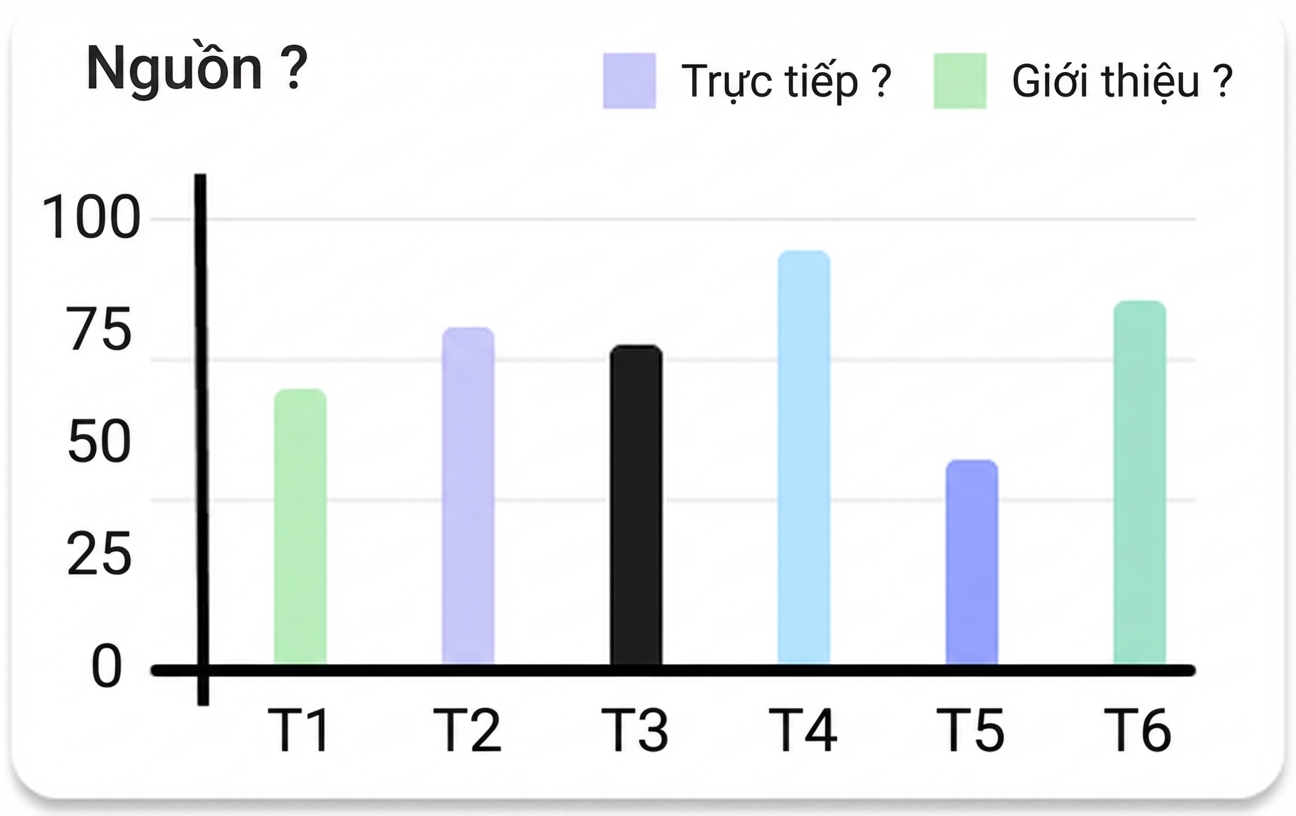Select the light blue T4 bar
This screenshot has height=816, width=1296.
[x=804, y=457]
